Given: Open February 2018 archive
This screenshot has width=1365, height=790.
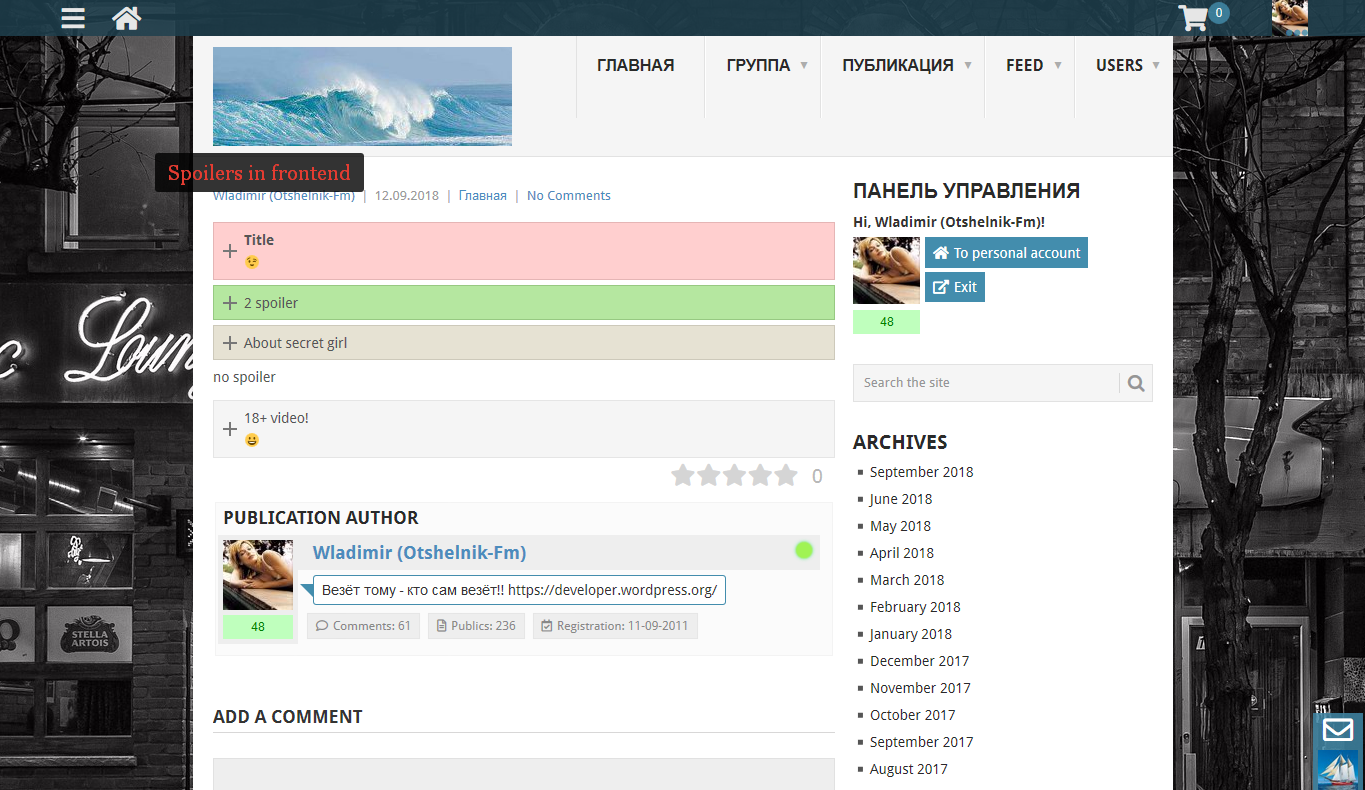Looking at the screenshot, I should pyautogui.click(x=915, y=607).
